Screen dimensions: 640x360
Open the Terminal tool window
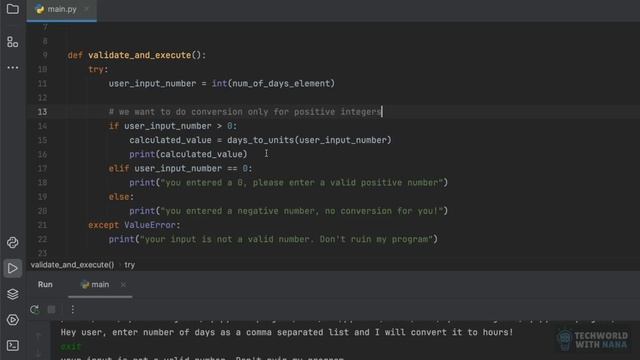[x=13, y=345]
